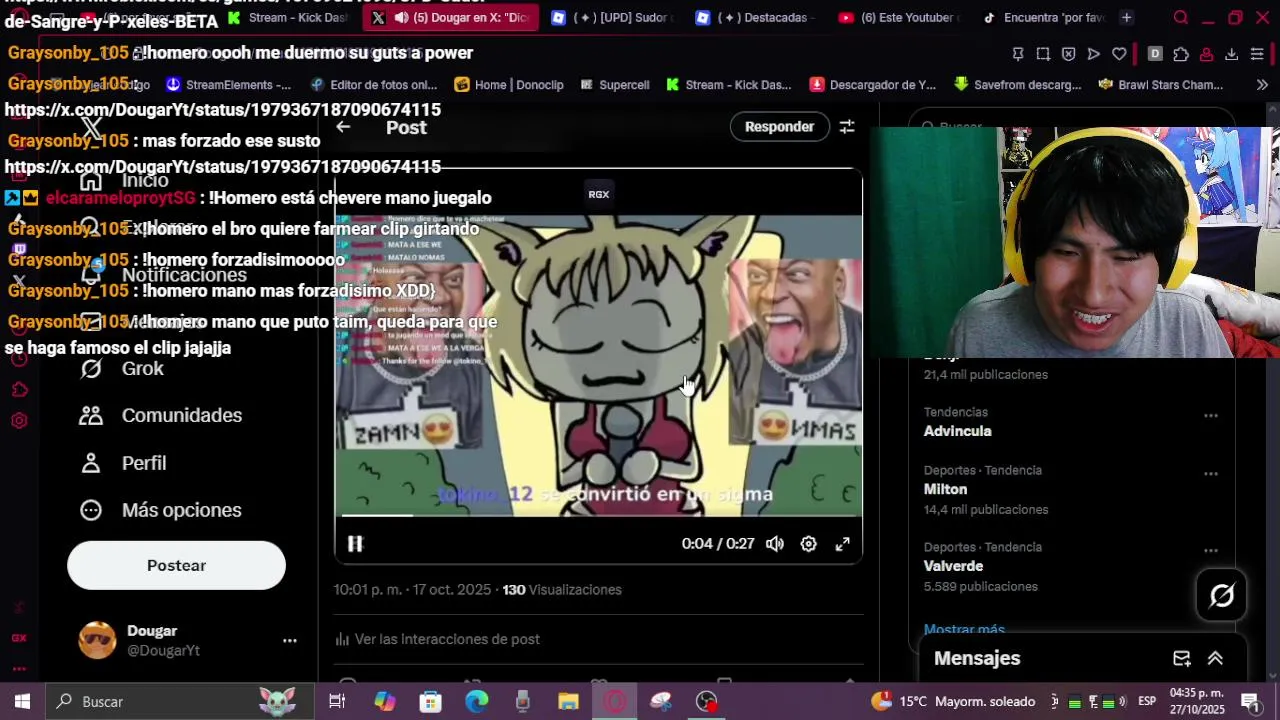Expand the Mensajes drawer

point(1215,658)
